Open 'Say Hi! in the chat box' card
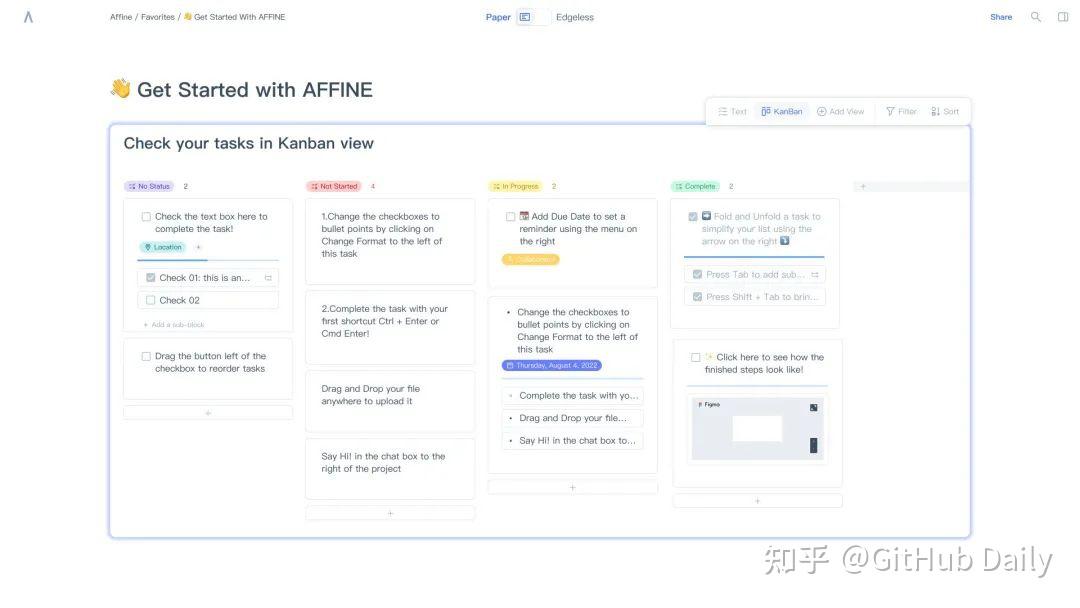The image size is (1080, 608). [390, 469]
